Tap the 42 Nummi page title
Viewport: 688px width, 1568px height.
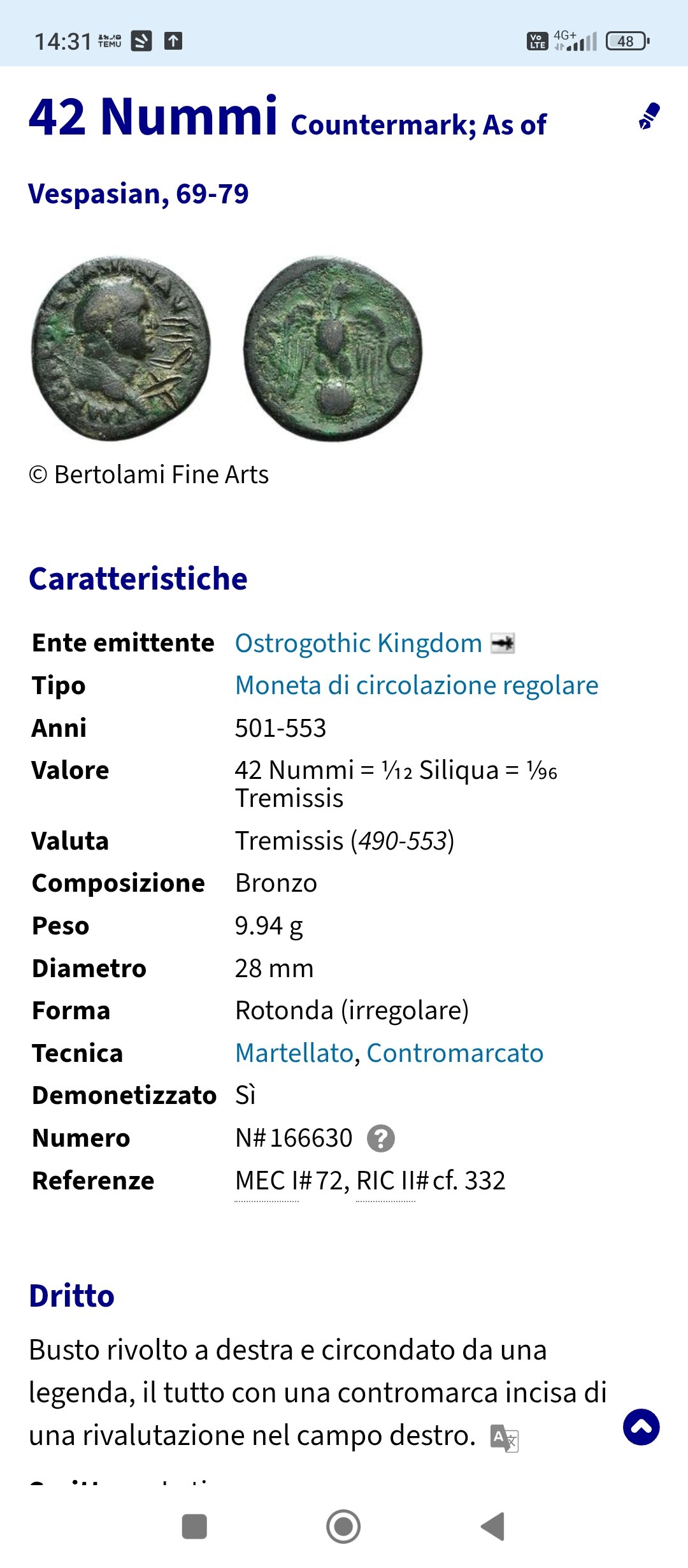(153, 117)
